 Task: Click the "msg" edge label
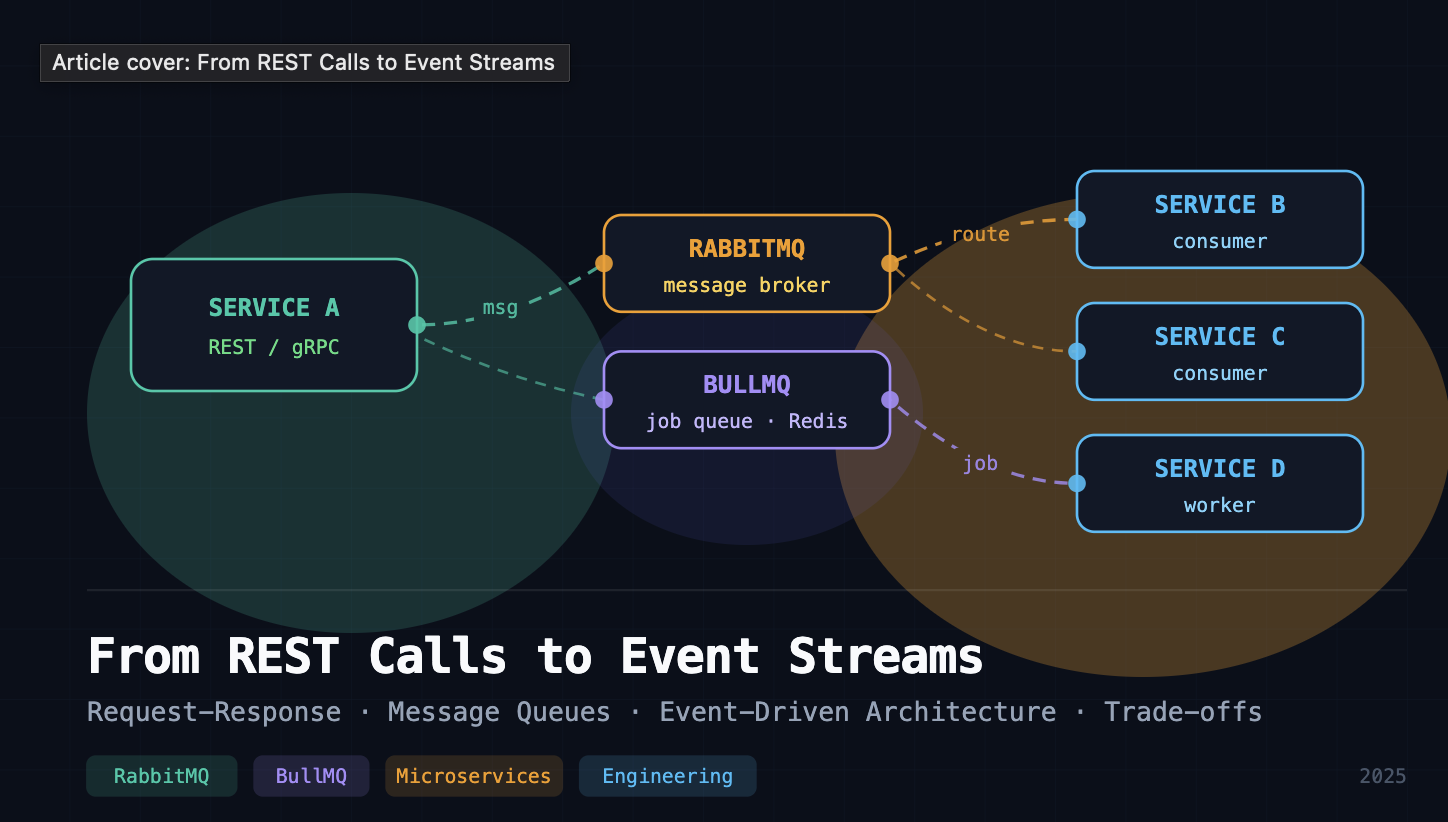[x=500, y=308]
